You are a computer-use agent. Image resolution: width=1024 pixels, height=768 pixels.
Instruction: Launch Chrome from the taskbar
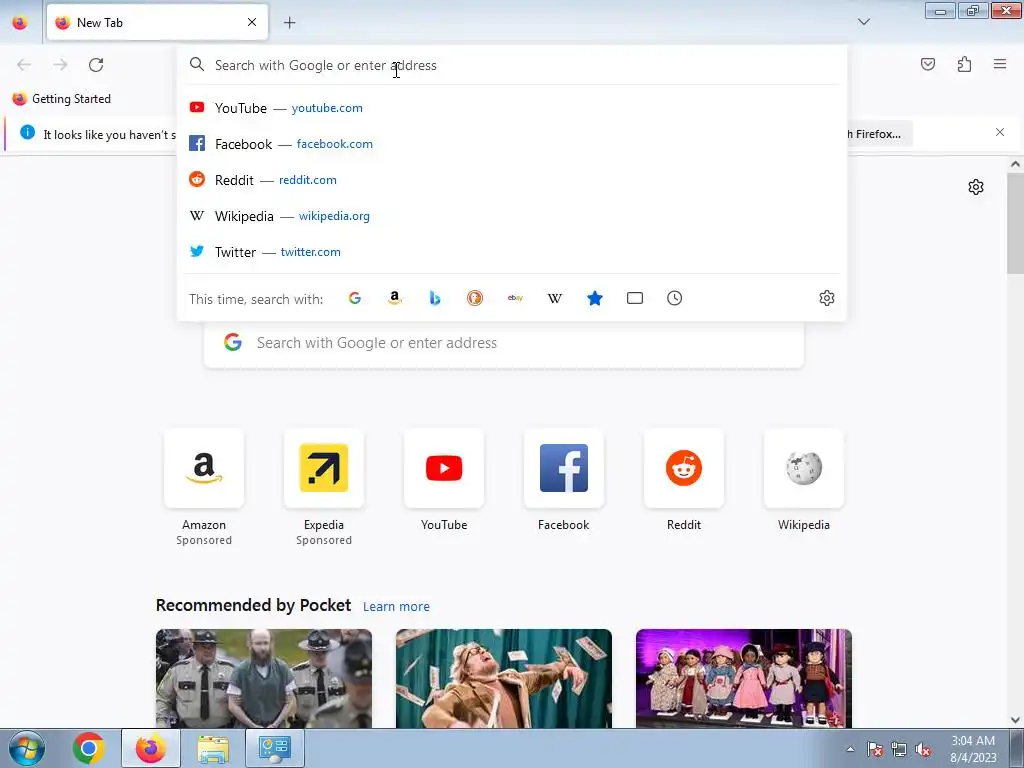(x=89, y=748)
